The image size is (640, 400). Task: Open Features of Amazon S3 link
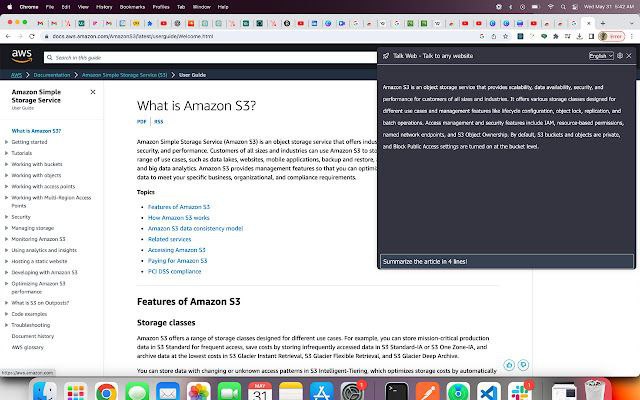(179, 207)
